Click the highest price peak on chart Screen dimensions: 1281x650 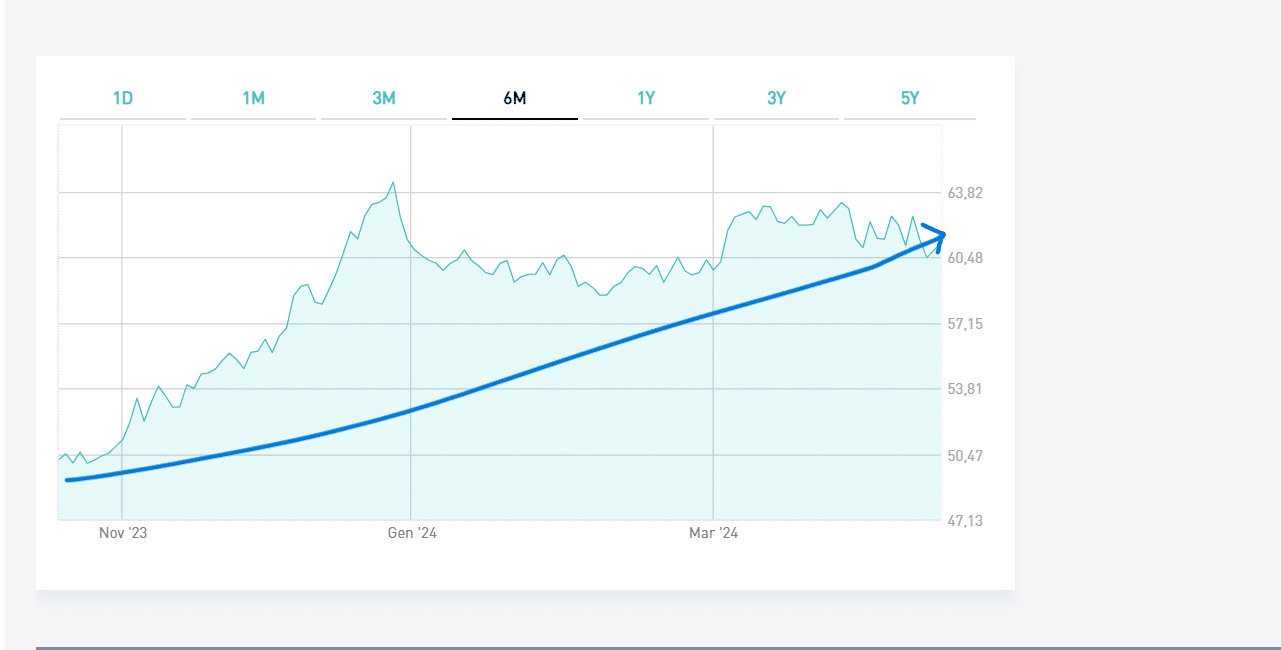click(x=393, y=182)
